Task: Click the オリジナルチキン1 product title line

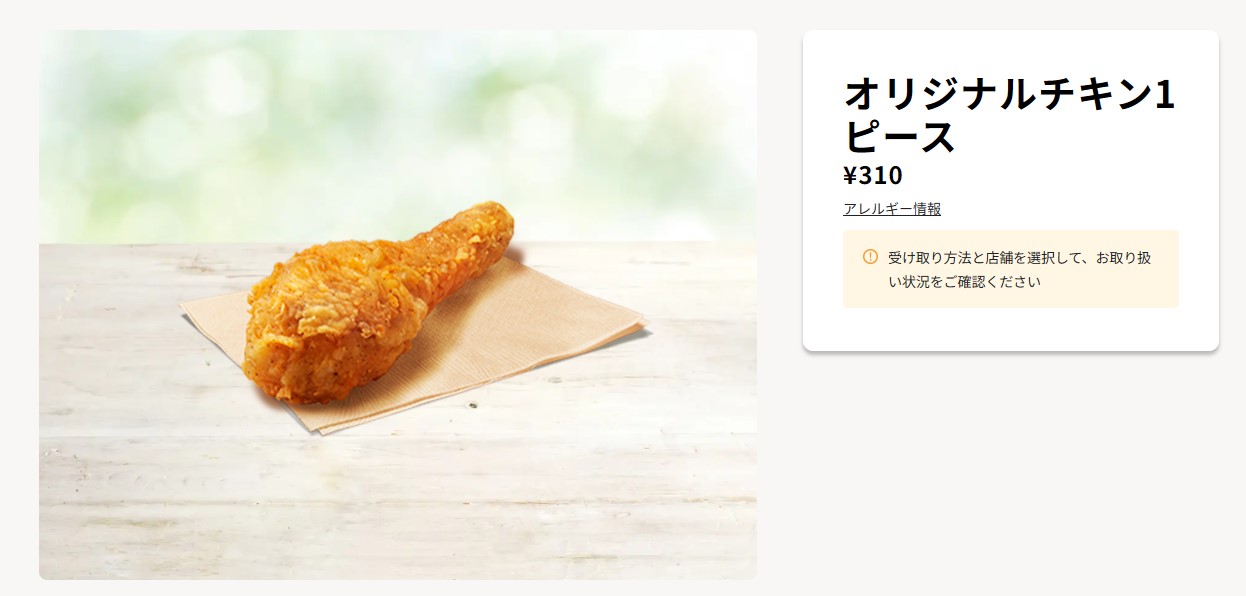Action: (x=1010, y=95)
